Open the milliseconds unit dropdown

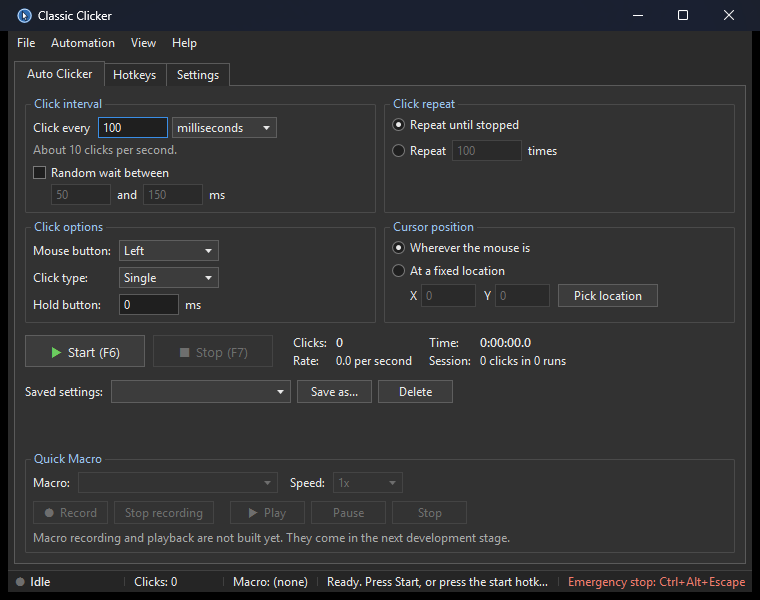224,128
